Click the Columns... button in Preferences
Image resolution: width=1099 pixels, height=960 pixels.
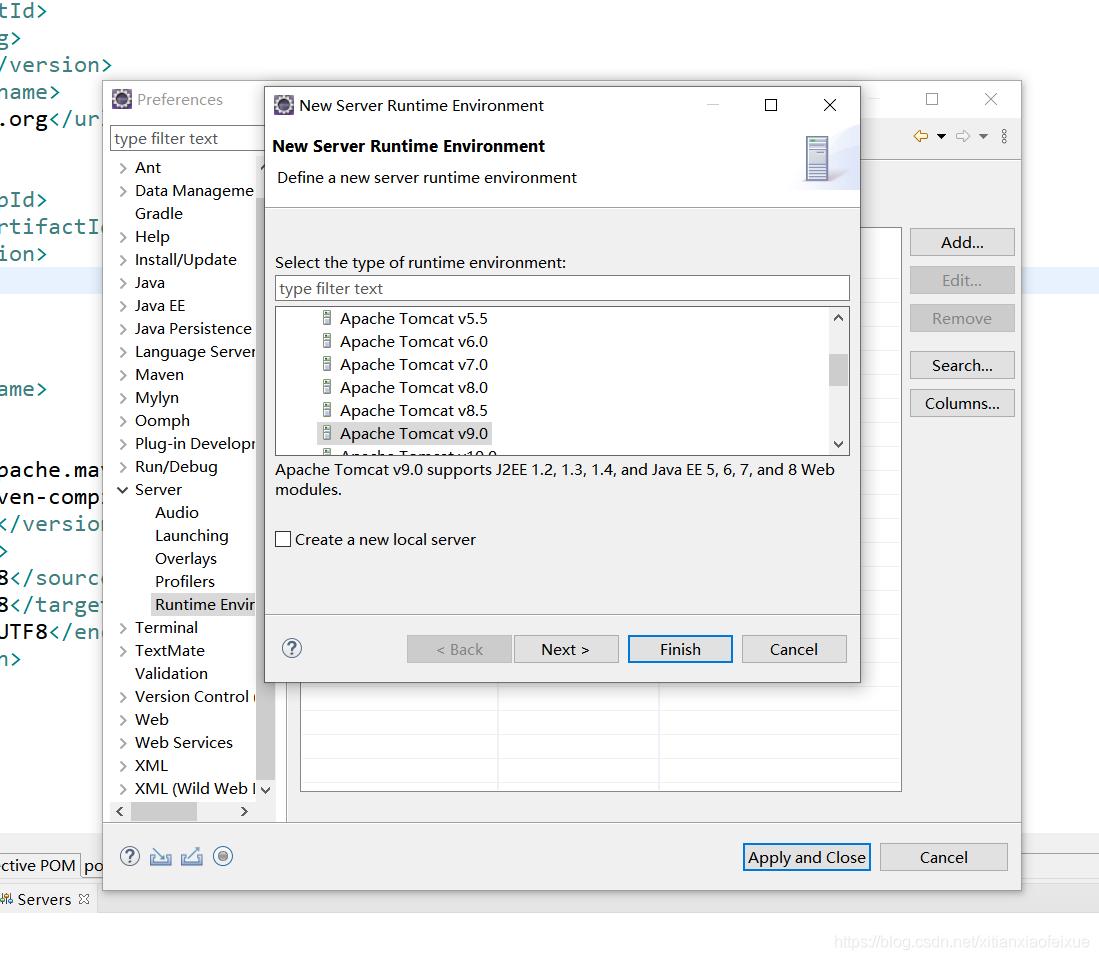click(962, 403)
